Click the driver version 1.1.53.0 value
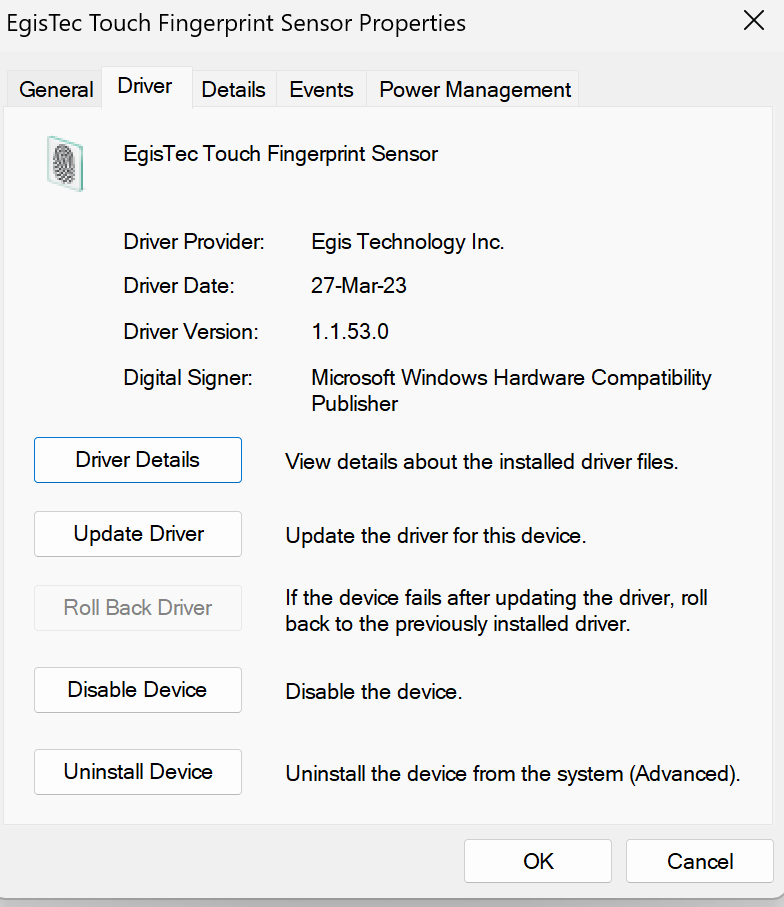The image size is (784, 907). coord(350,332)
